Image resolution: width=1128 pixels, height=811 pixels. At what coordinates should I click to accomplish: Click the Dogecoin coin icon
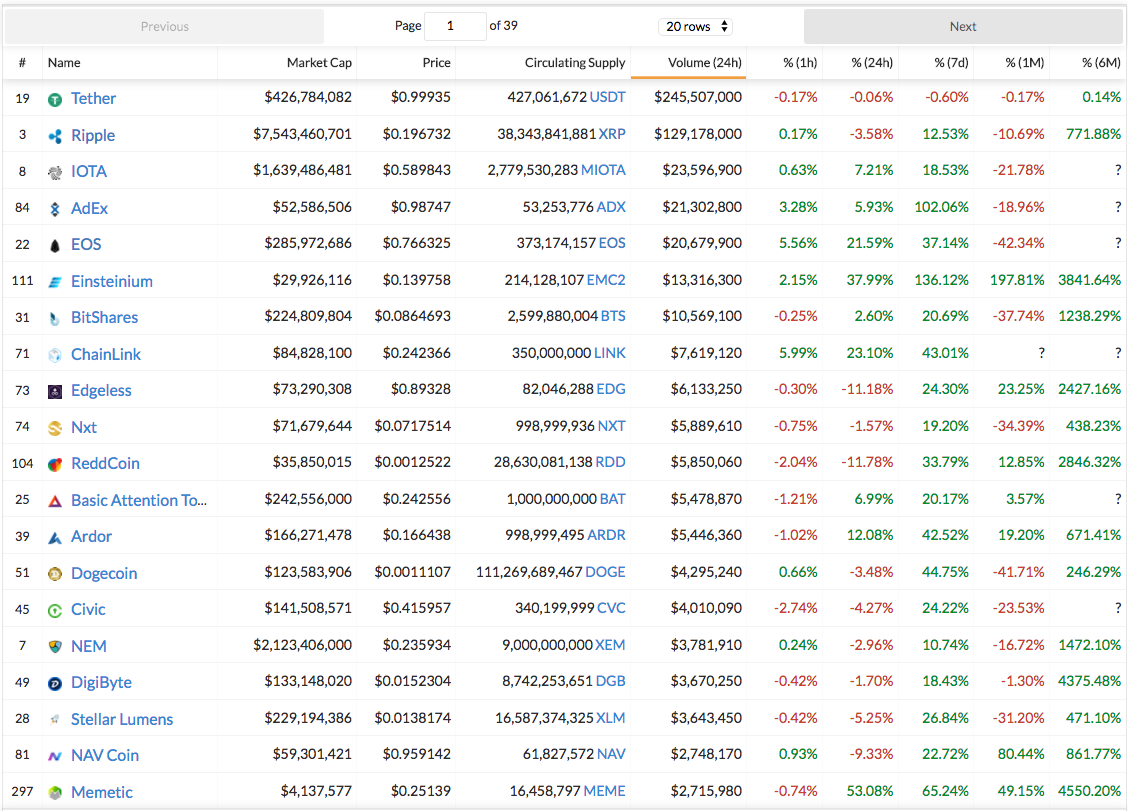point(55,574)
